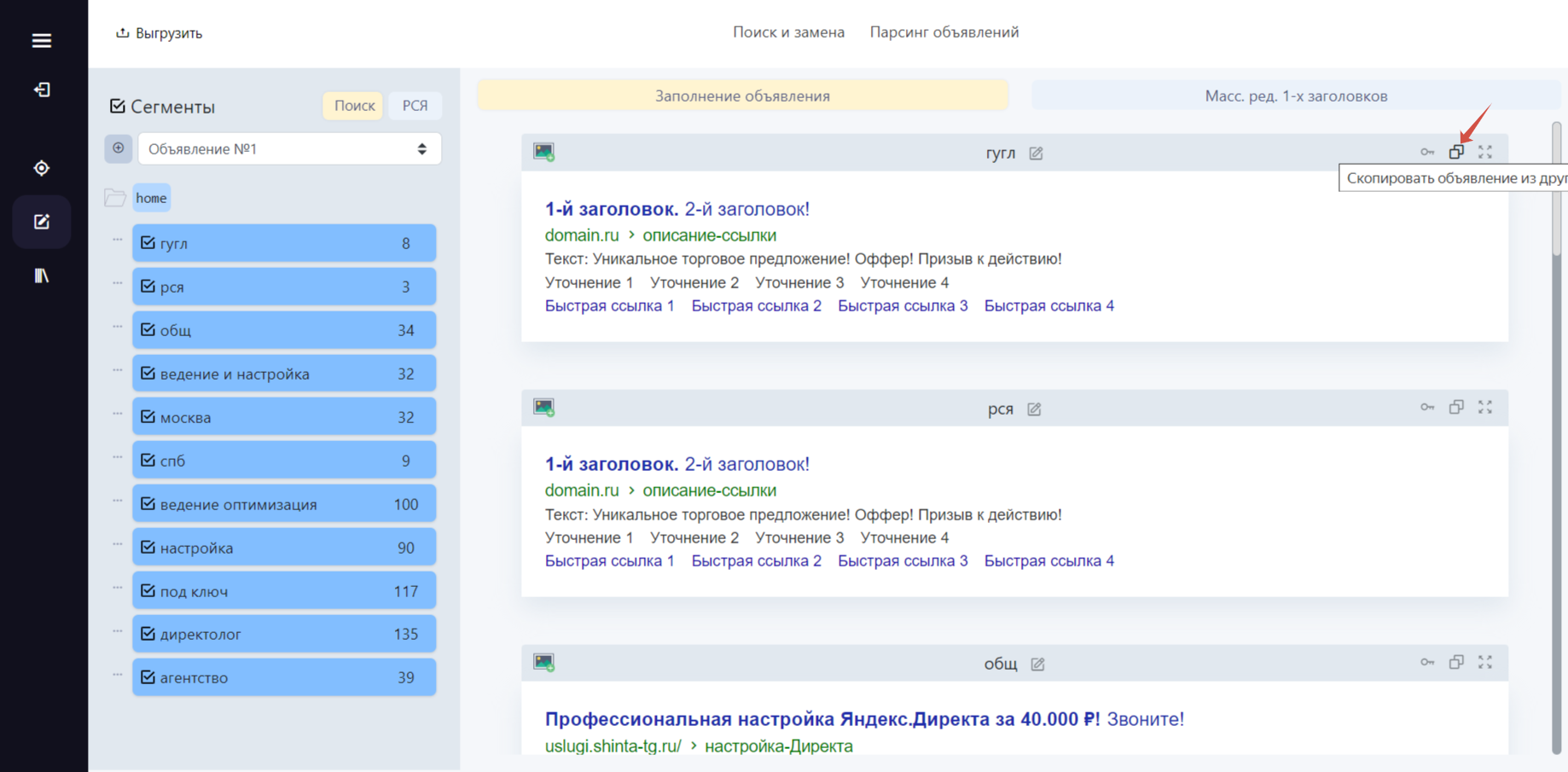Open the Объявление №1 dropdown
Viewport: 1568px width, 772px height.
(289, 148)
